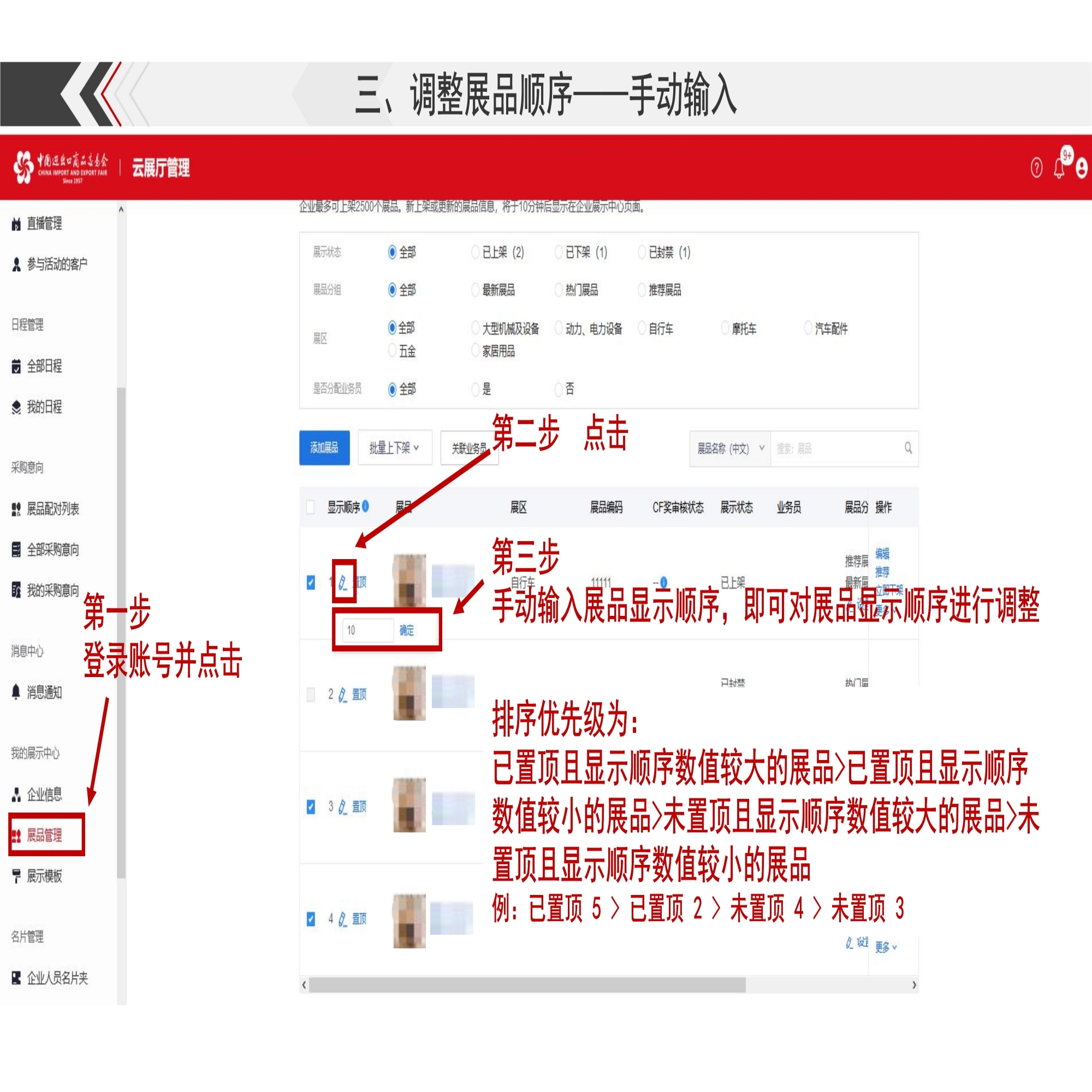Click the 消息通知 bell icon
This screenshot has height=1092, width=1092.
tap(16, 692)
